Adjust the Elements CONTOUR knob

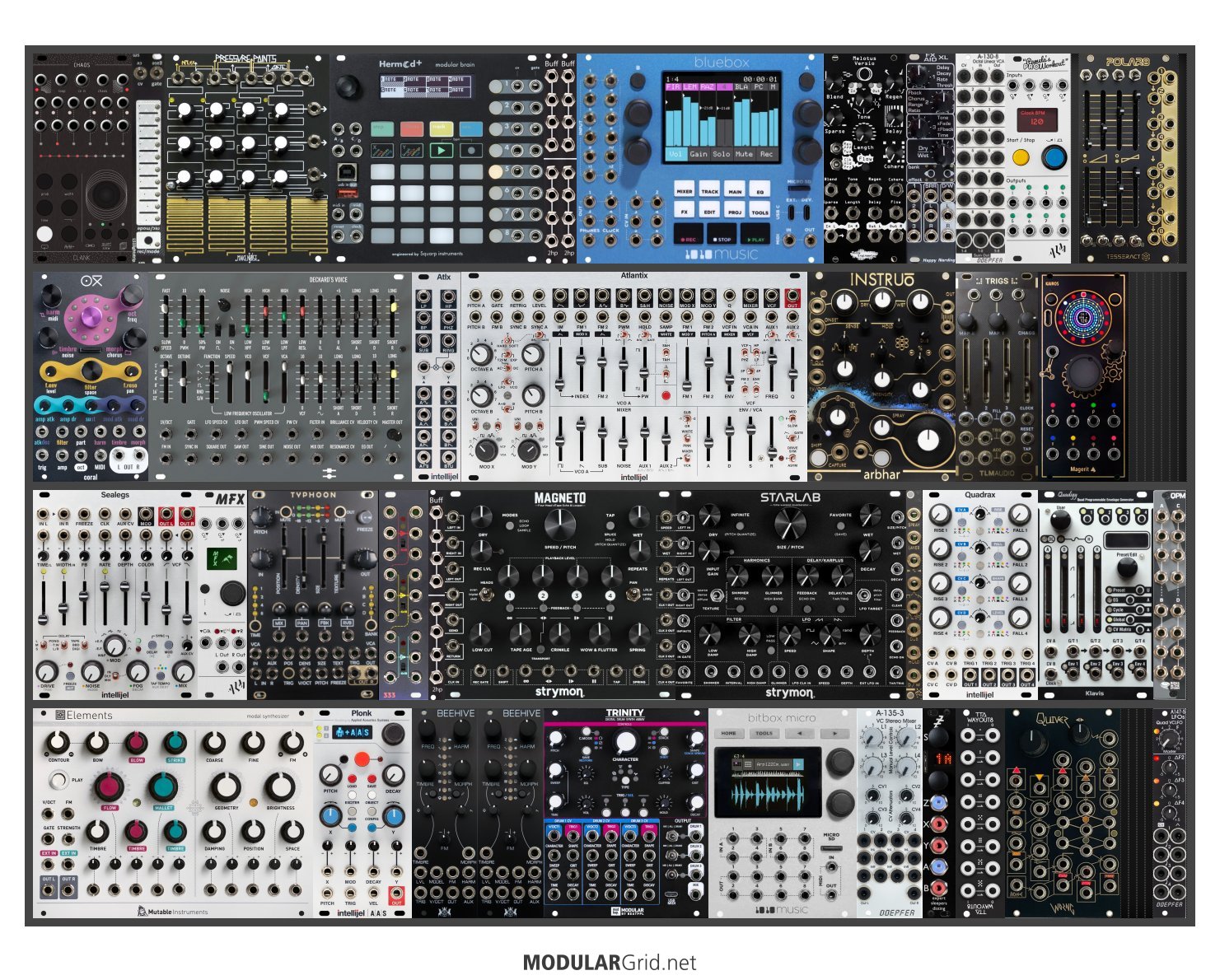(58, 742)
